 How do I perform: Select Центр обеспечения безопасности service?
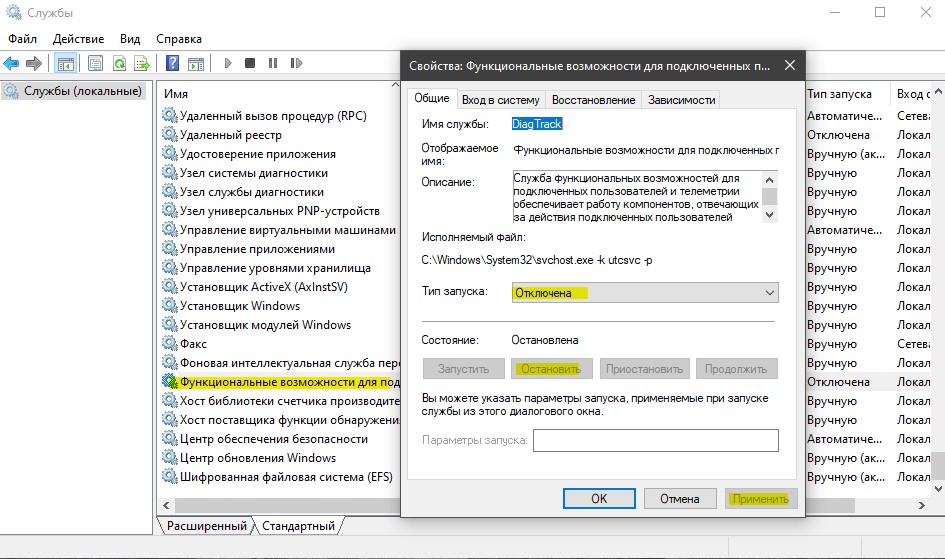pos(274,439)
